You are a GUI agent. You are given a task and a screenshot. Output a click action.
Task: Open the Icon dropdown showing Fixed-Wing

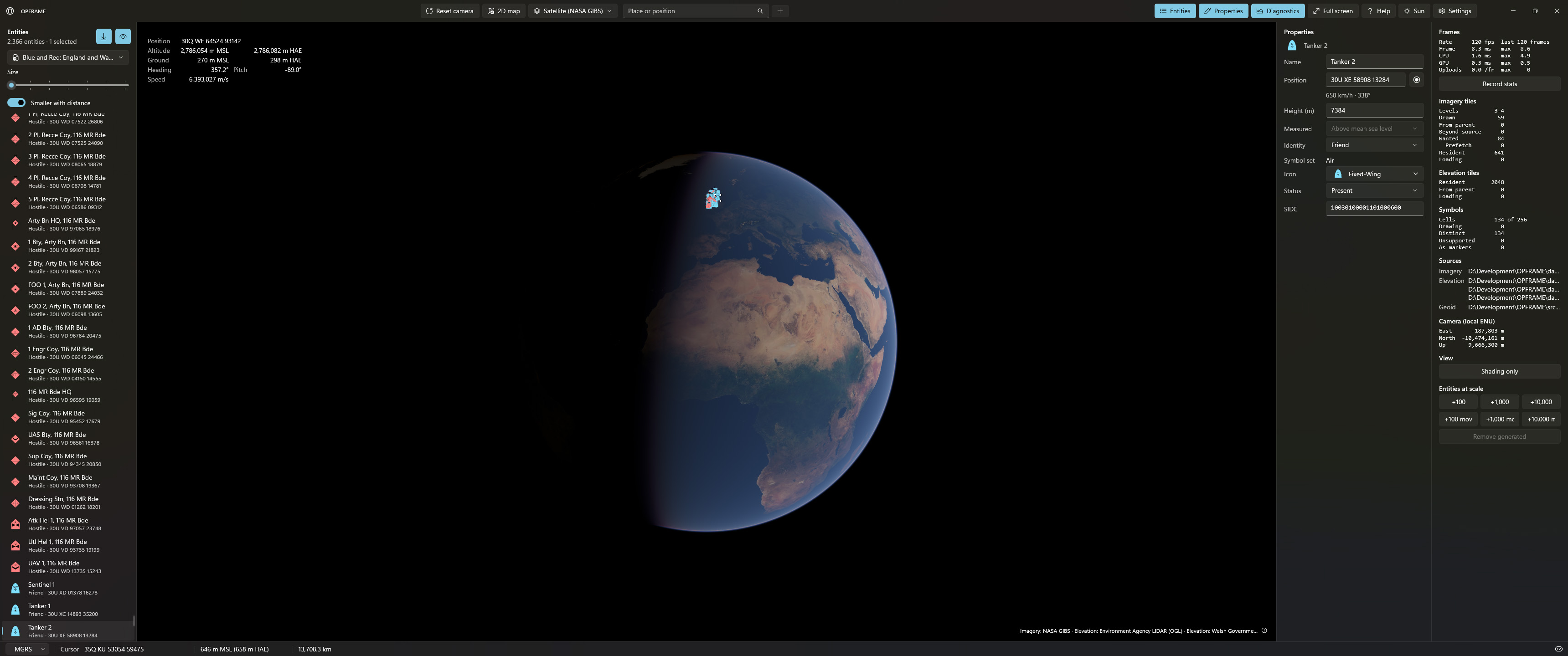click(1374, 174)
